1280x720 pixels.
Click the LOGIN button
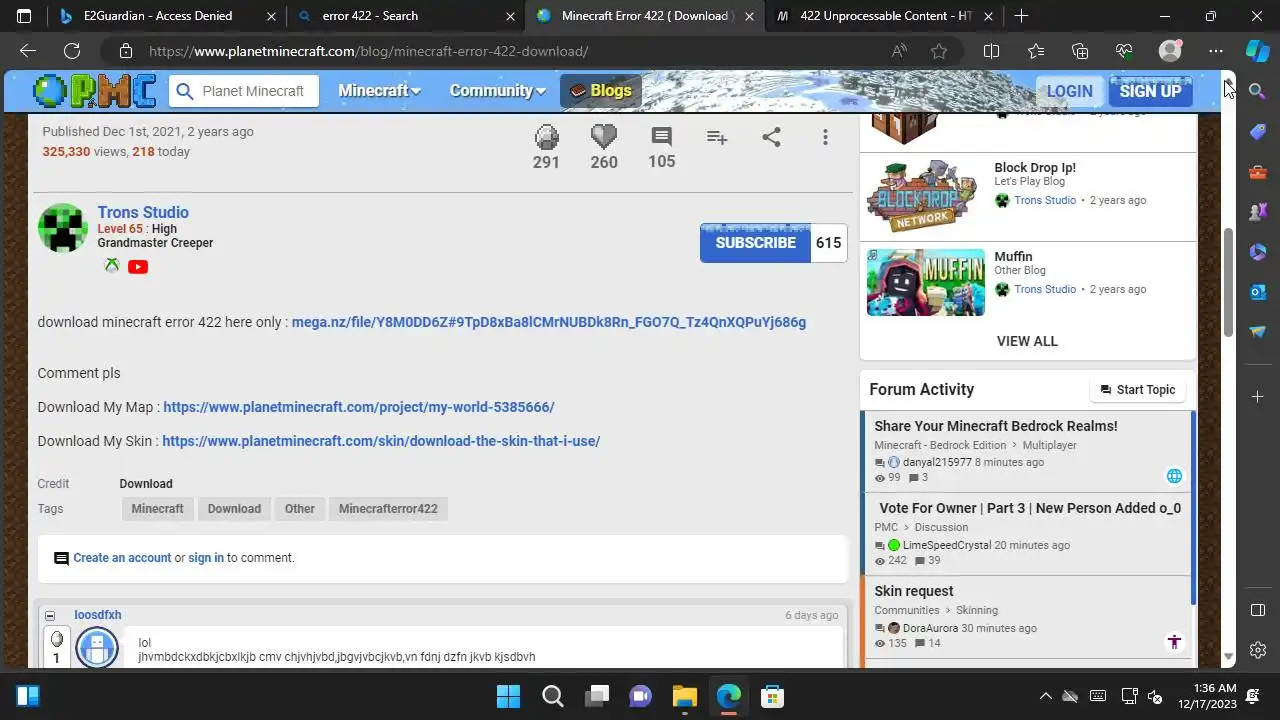pyautogui.click(x=1069, y=91)
